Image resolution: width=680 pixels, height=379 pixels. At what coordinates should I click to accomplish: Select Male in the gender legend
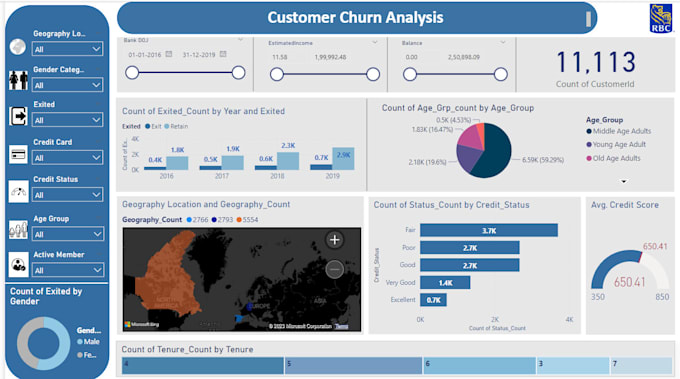[88, 342]
